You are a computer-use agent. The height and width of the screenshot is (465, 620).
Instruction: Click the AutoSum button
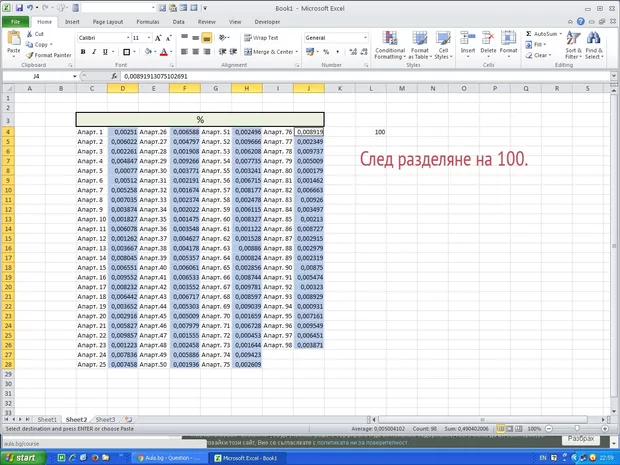544,33
